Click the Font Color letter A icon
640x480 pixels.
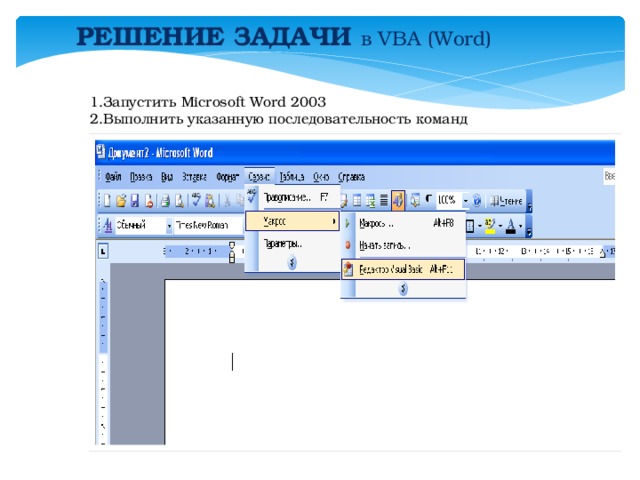(x=511, y=226)
